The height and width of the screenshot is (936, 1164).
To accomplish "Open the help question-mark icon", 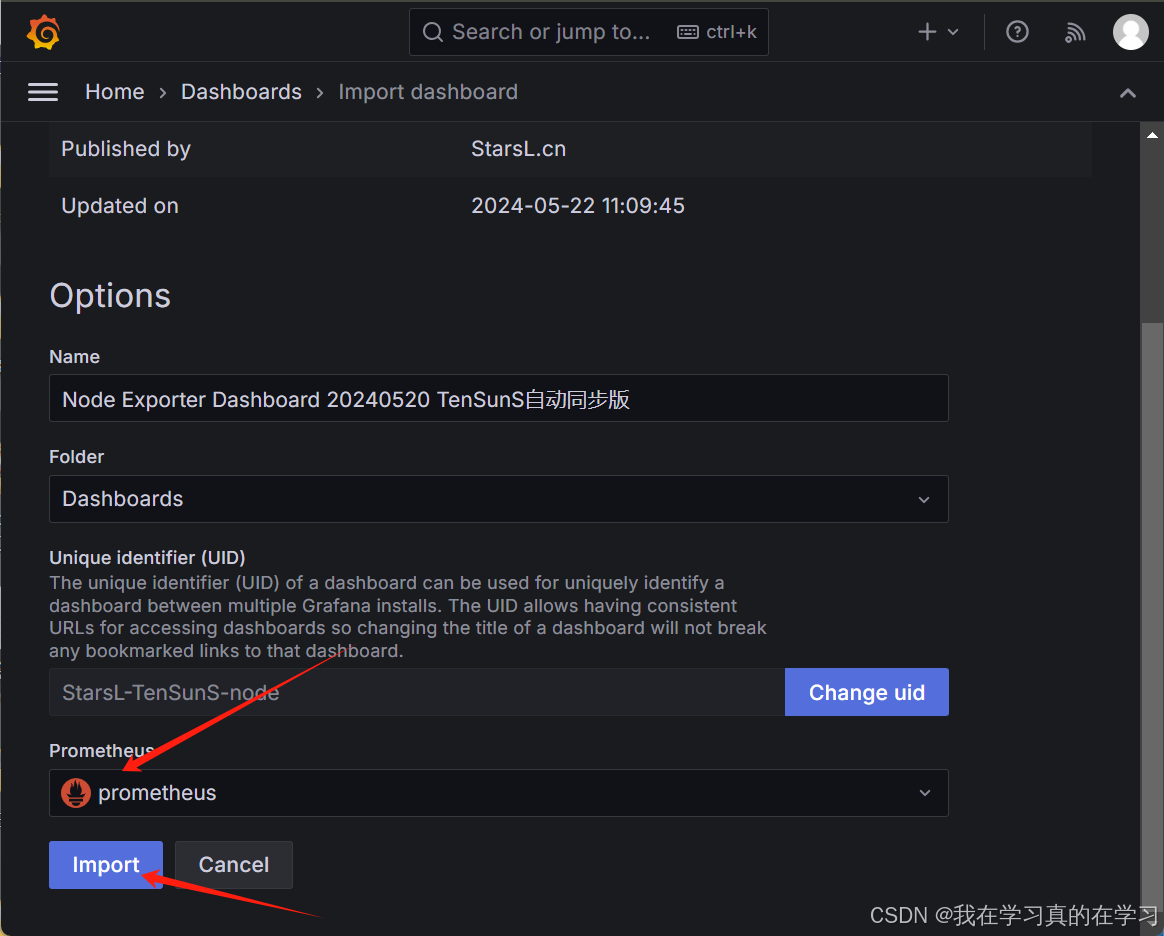I will [x=1017, y=32].
